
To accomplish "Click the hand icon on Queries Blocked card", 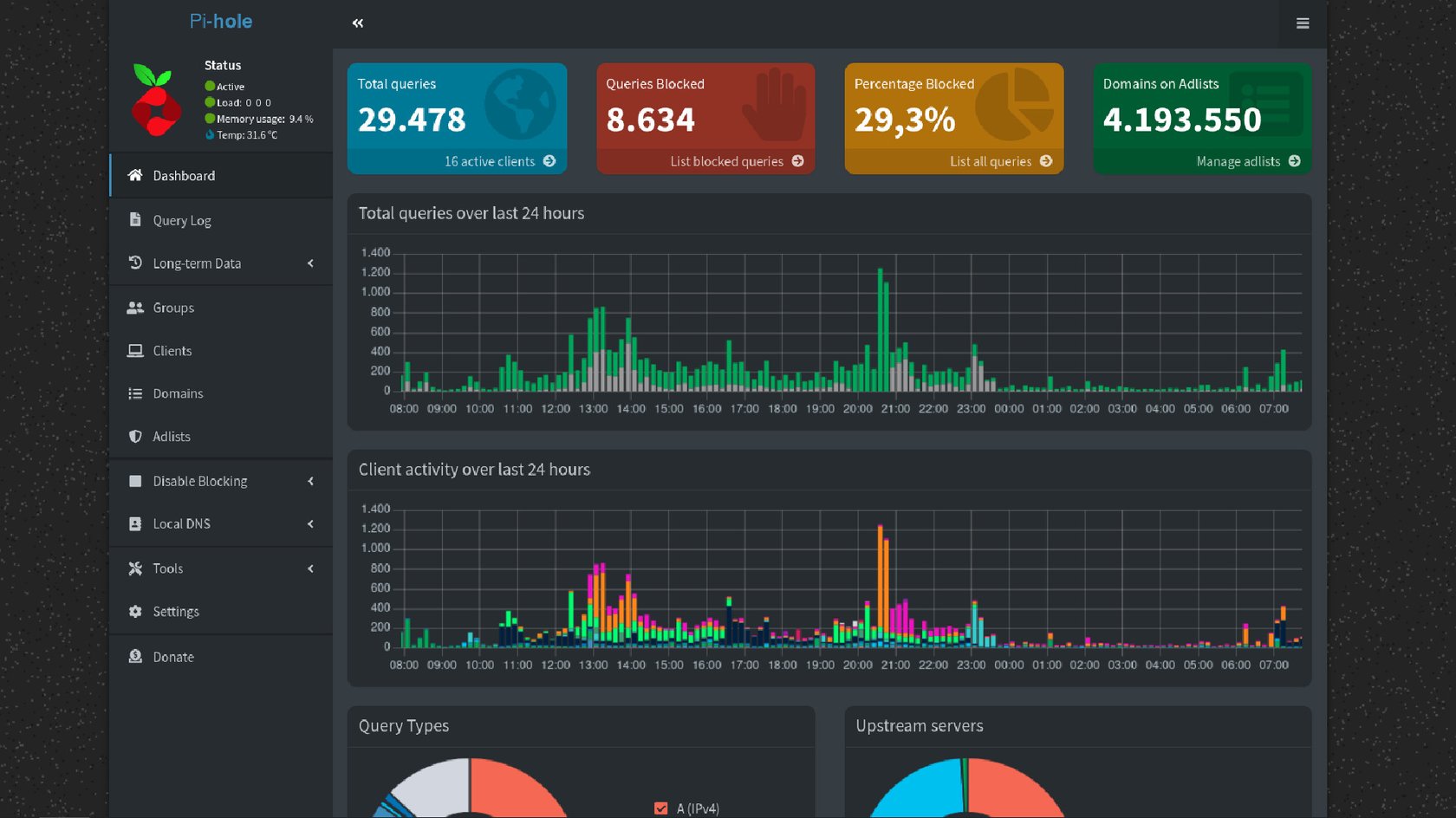I will (774, 105).
